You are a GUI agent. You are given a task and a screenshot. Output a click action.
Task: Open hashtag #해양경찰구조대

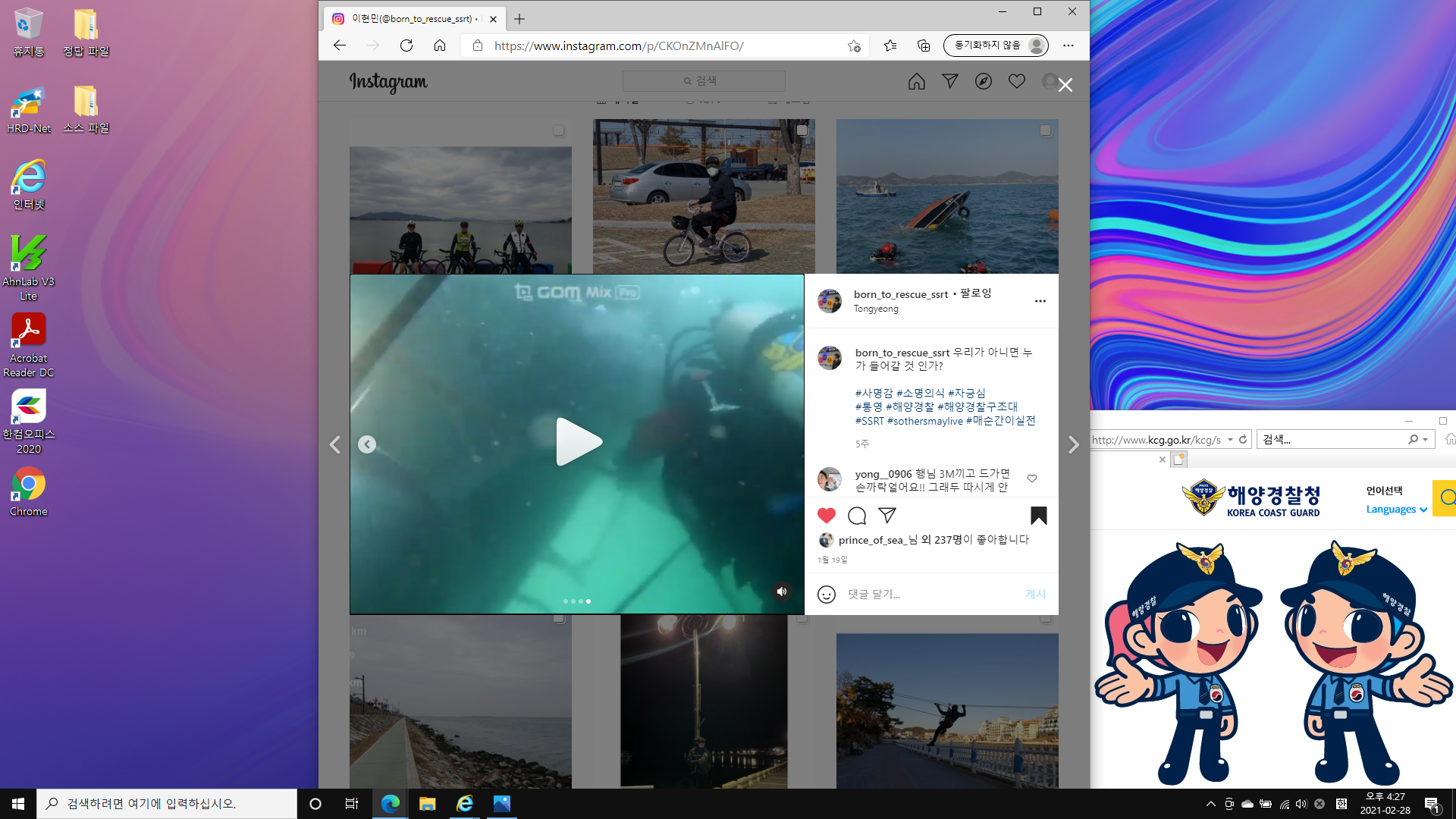coord(977,406)
